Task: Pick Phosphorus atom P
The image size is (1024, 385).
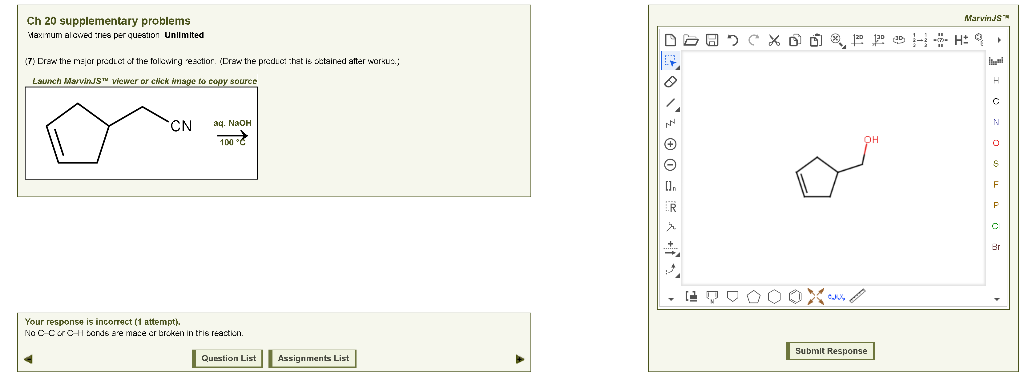Action: 996,206
